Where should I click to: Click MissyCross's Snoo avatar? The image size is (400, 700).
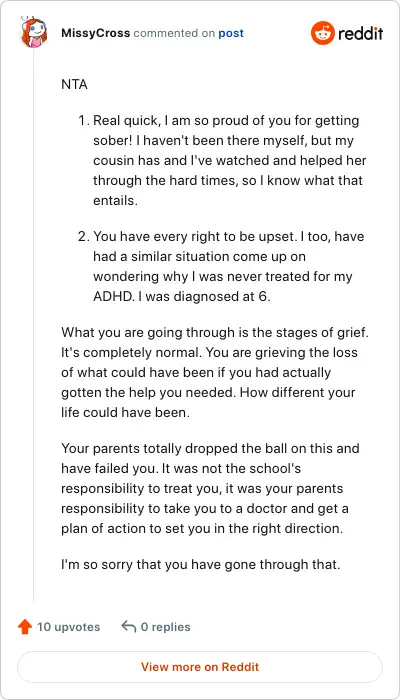33,33
